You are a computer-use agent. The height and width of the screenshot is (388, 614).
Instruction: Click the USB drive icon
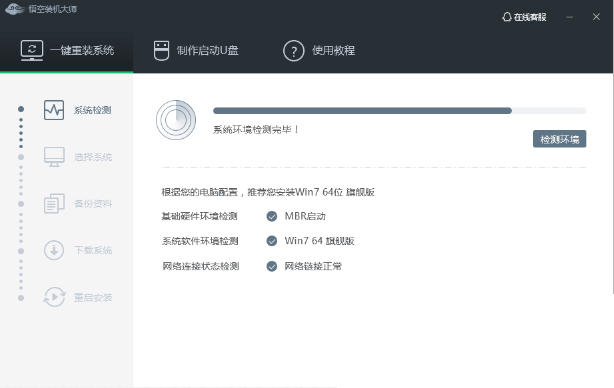point(161,51)
